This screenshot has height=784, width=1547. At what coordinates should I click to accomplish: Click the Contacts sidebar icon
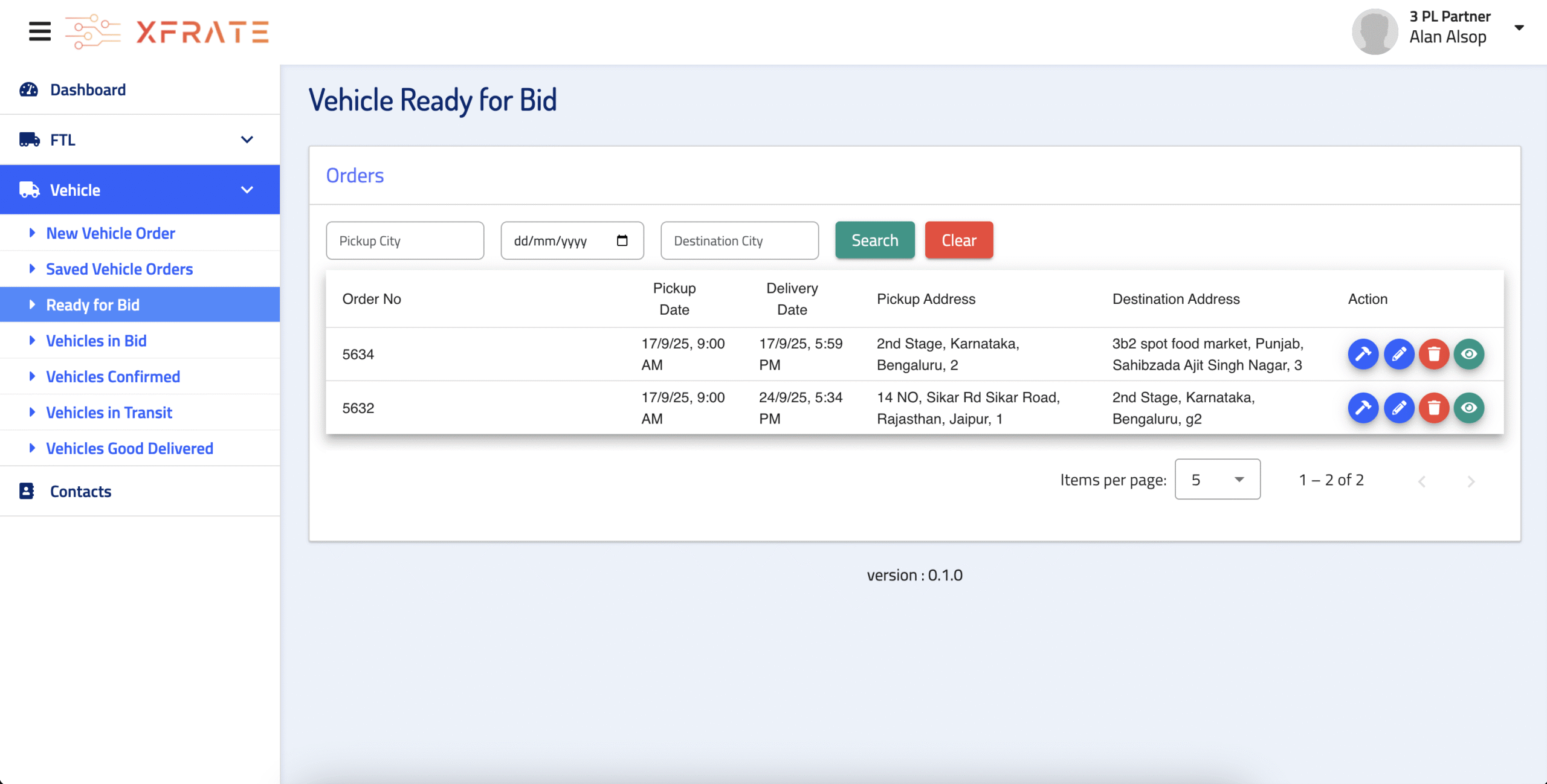[26, 491]
